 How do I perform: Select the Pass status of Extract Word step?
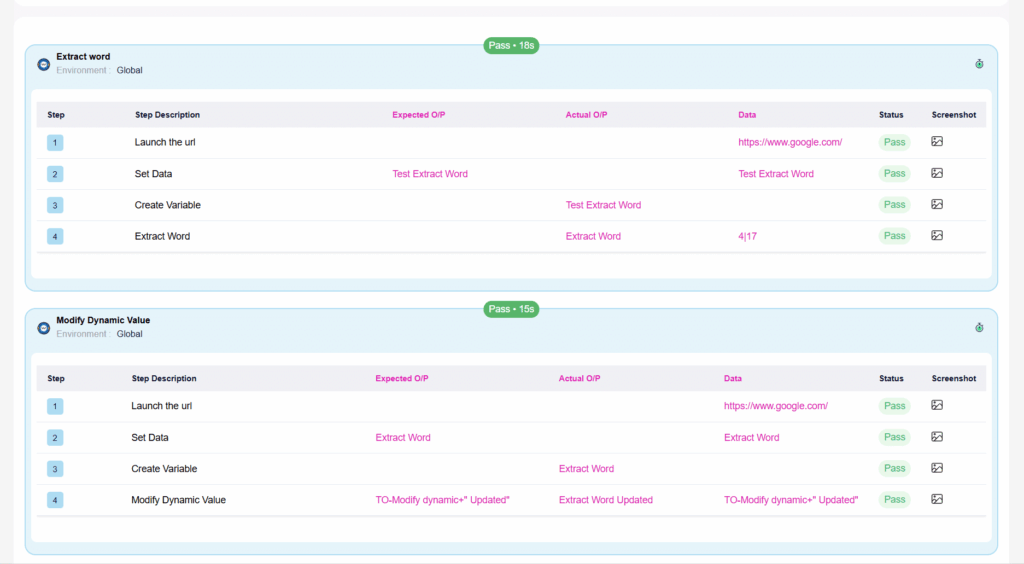click(x=894, y=236)
